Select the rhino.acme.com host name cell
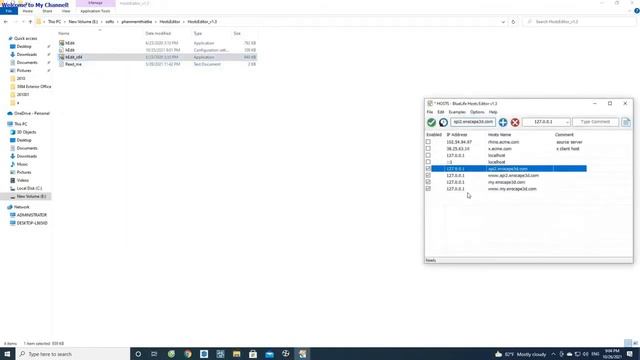The width and height of the screenshot is (640, 360). point(504,142)
